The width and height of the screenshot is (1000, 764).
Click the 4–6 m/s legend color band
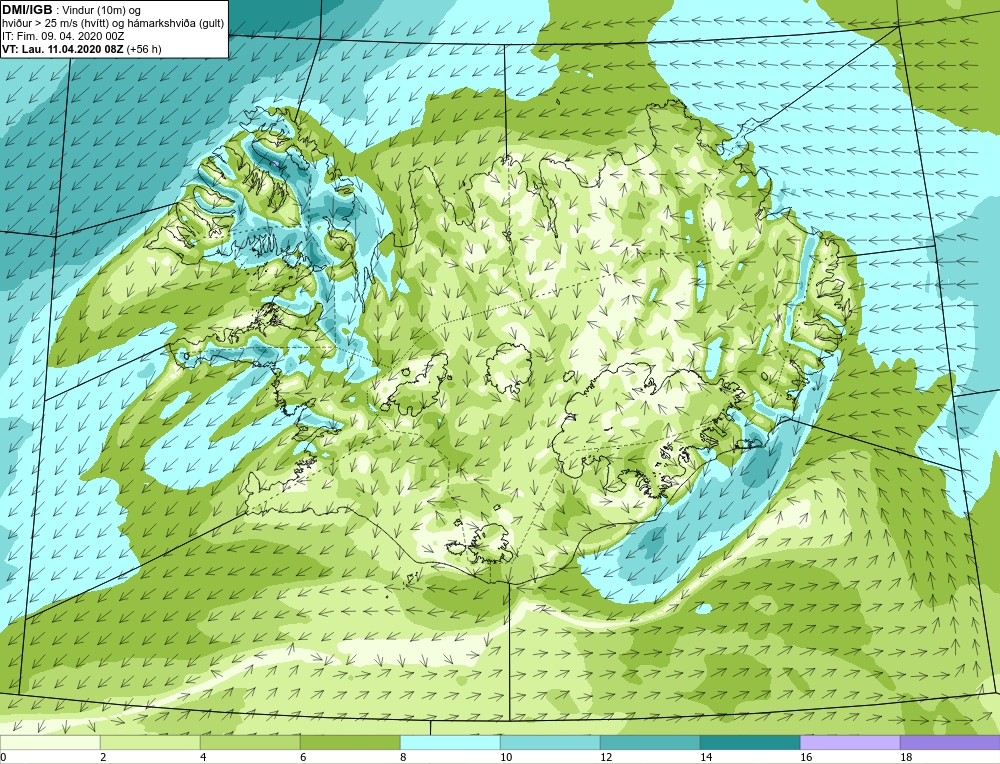tap(250, 742)
